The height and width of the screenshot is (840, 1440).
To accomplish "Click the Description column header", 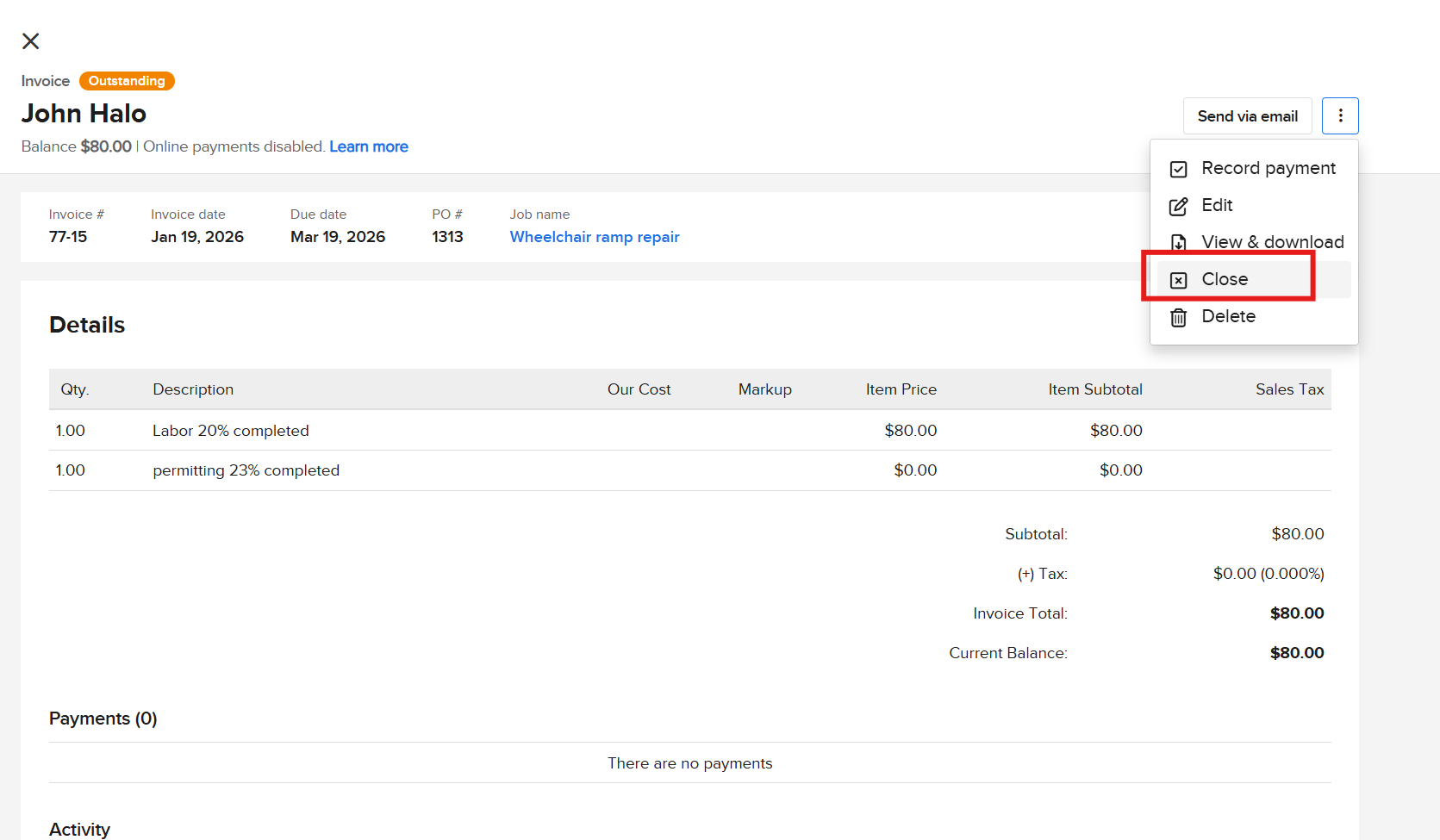I will pyautogui.click(x=193, y=389).
